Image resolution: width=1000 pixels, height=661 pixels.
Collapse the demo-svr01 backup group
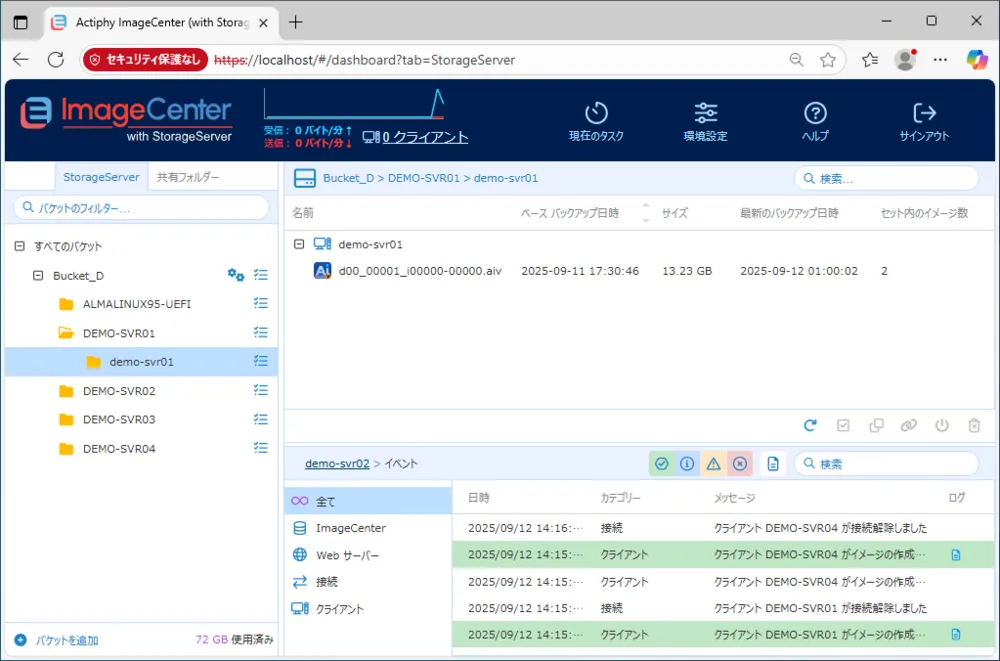tap(301, 243)
